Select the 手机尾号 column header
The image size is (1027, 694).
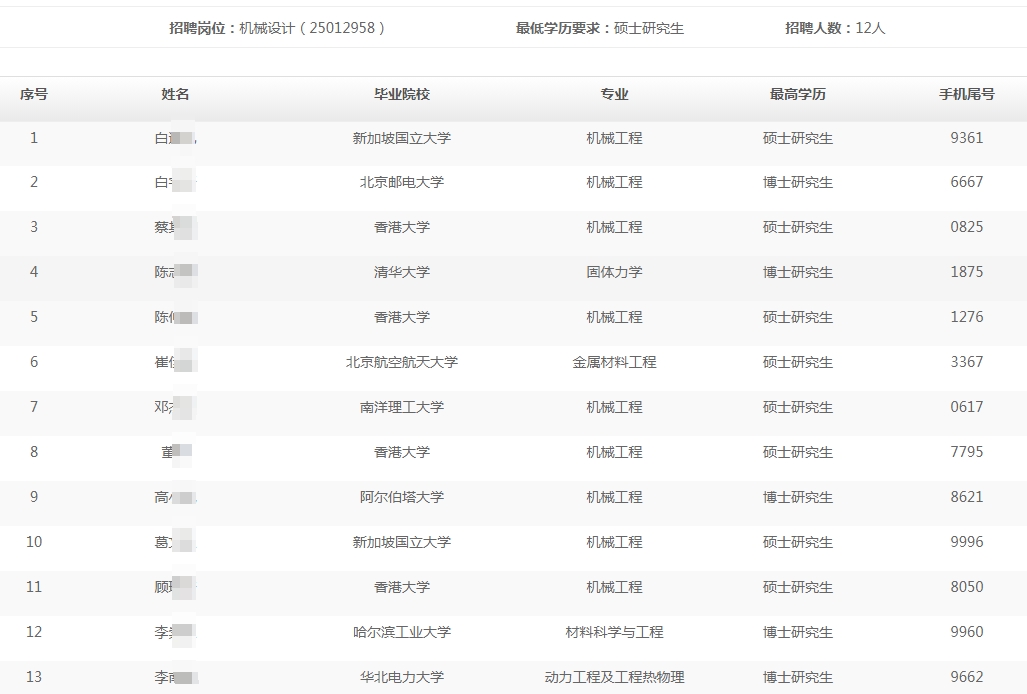[966, 94]
